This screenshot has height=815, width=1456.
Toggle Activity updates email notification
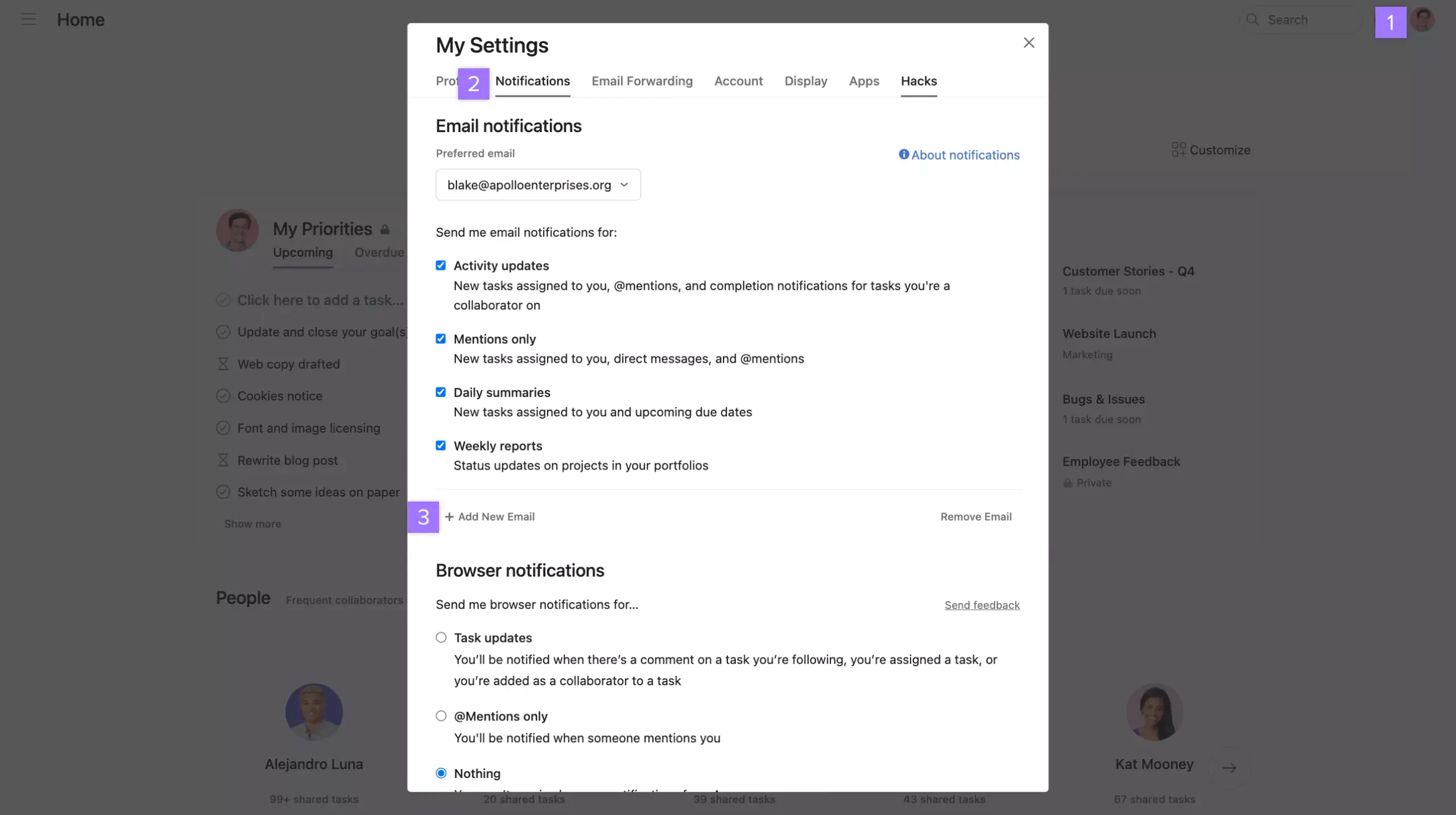440,264
